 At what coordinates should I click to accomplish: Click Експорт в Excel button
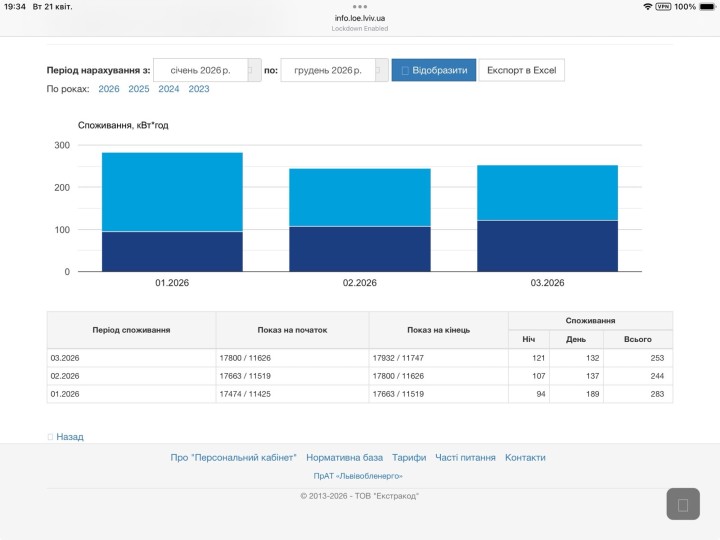pos(522,70)
